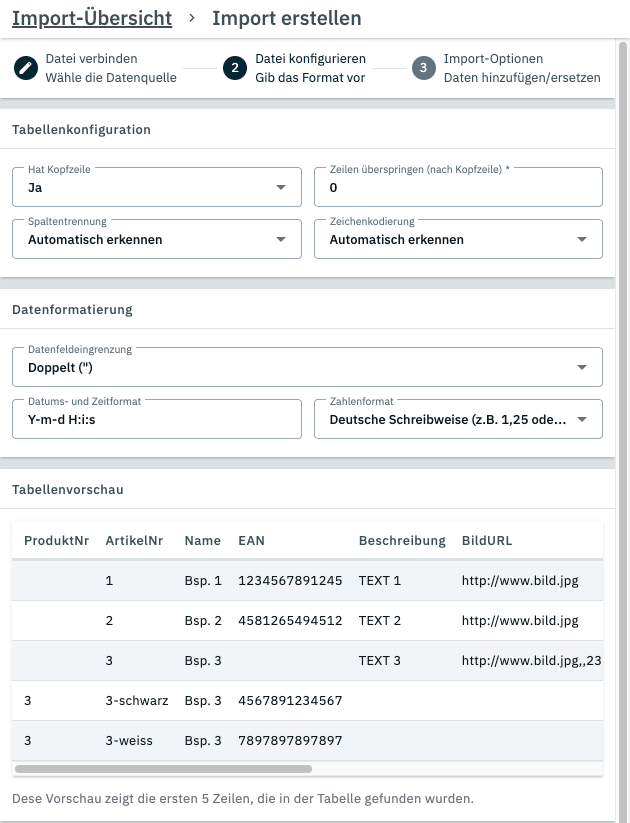Click the step 3 circle icon
Screen dimensions: 630x823
click(423, 68)
